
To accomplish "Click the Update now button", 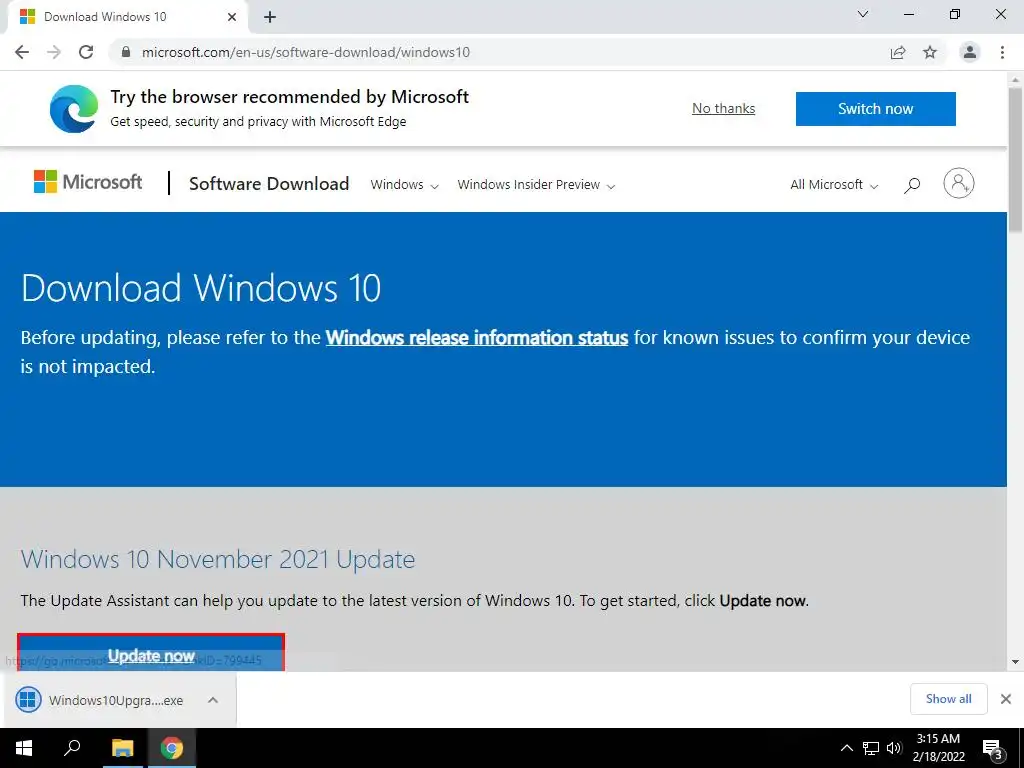I will [151, 652].
